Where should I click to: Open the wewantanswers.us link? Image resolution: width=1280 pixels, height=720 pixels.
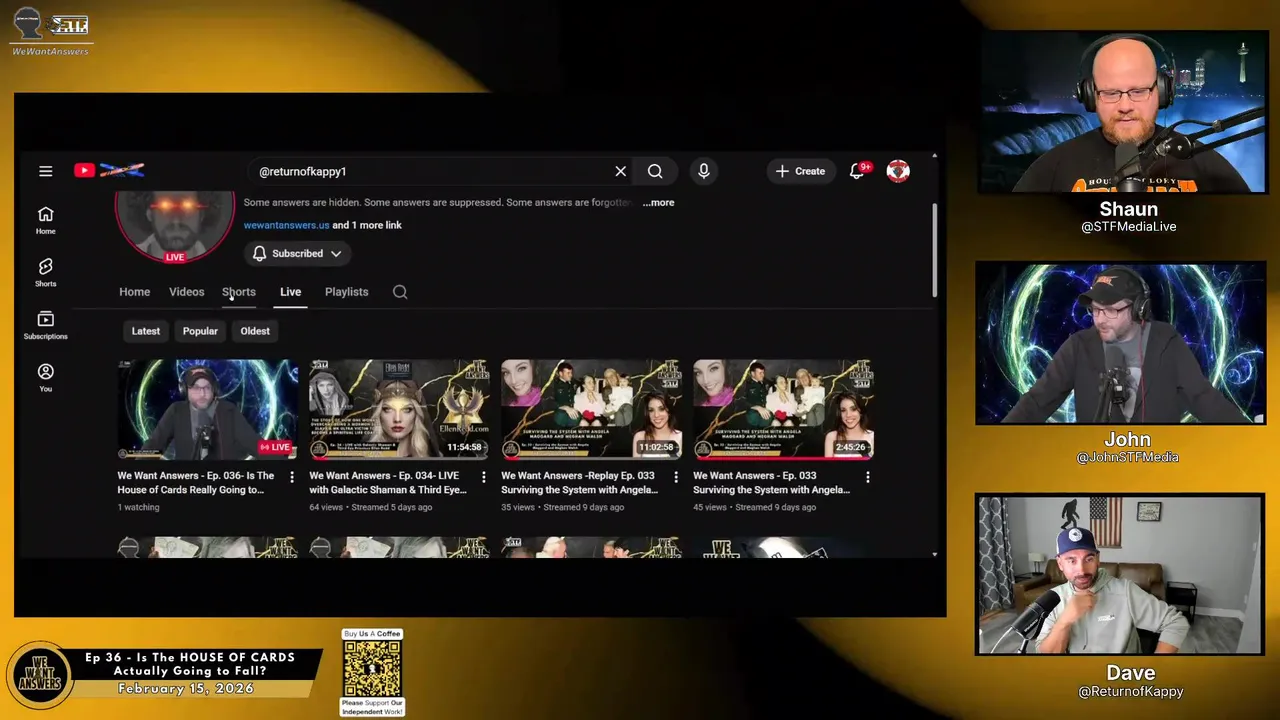[x=286, y=225]
